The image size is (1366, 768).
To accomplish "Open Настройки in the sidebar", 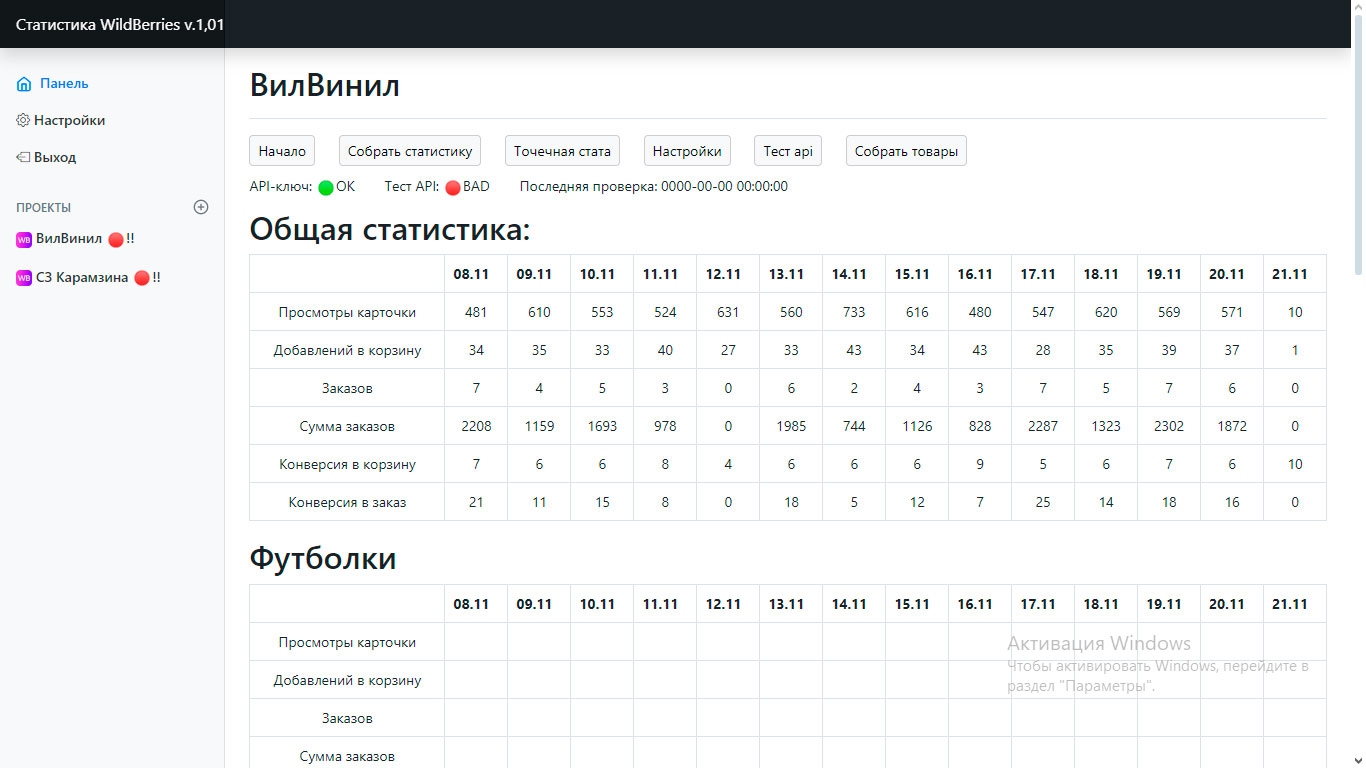I will [69, 120].
